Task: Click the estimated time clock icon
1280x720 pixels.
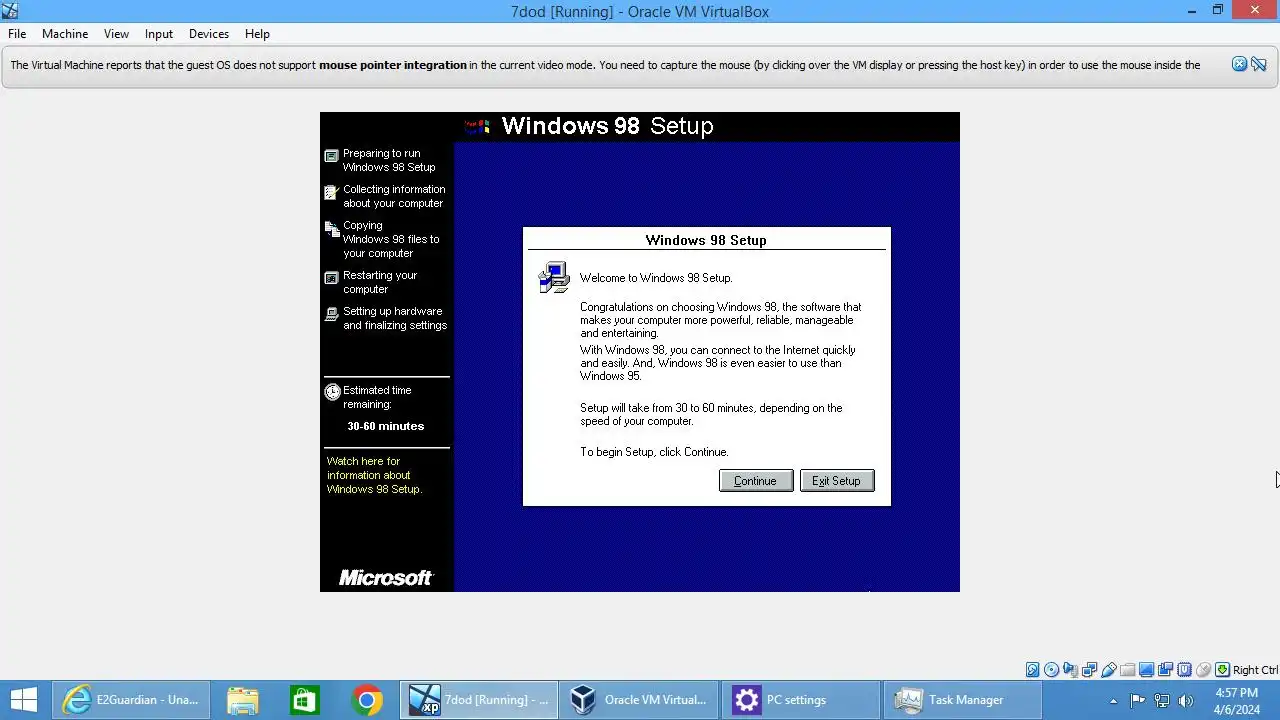Action: point(332,392)
